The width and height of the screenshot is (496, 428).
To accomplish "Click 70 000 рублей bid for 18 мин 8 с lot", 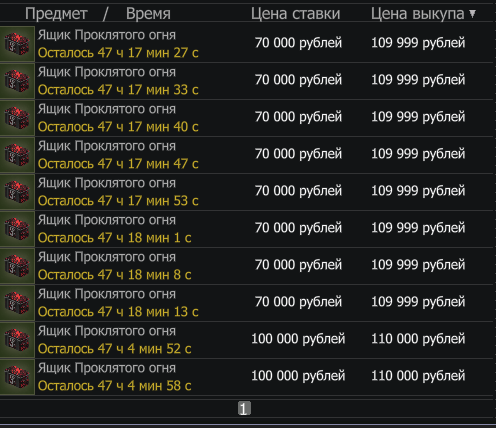I will pos(298,265).
